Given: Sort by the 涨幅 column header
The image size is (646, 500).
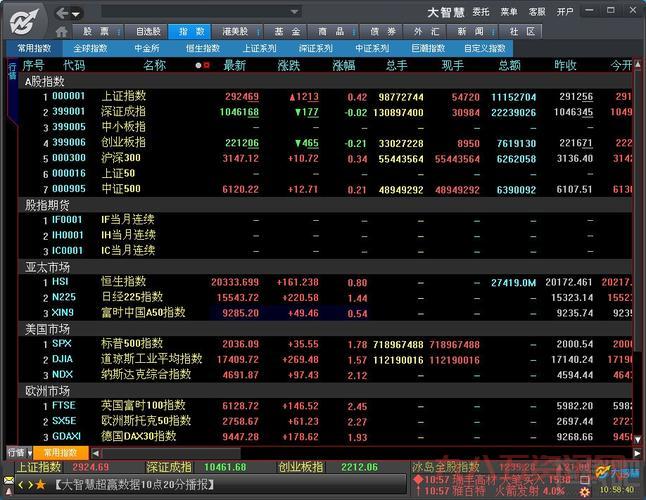Looking at the screenshot, I should click(343, 65).
